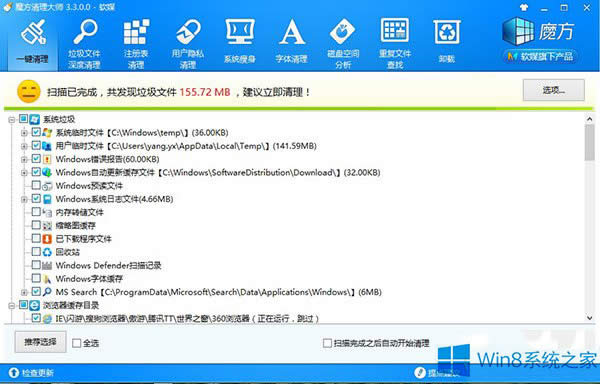The image size is (600, 384).
Task: Open 垃圾文件深度清理 magnifier tool
Action: pos(85,44)
